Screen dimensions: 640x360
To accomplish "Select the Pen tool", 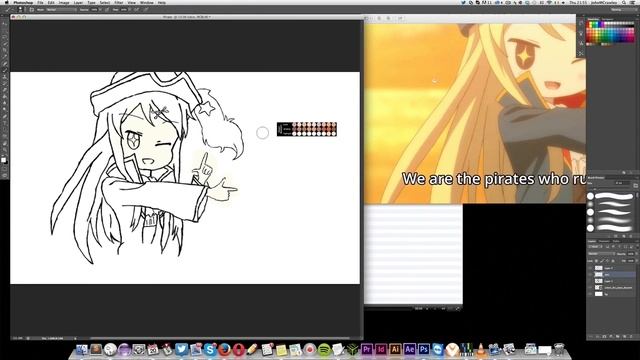I will coord(4,117).
